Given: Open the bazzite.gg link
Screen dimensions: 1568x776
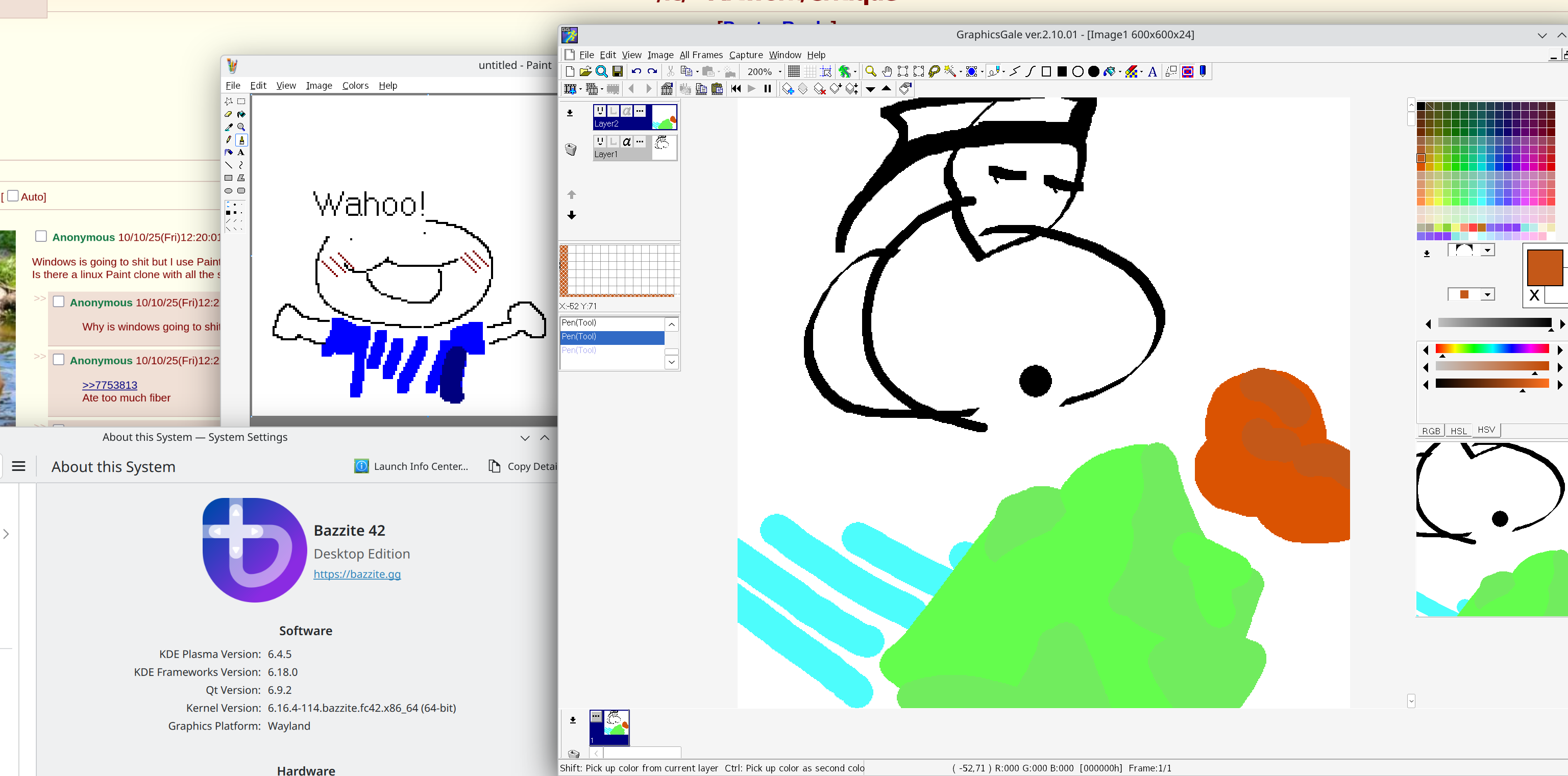Looking at the screenshot, I should click(357, 574).
